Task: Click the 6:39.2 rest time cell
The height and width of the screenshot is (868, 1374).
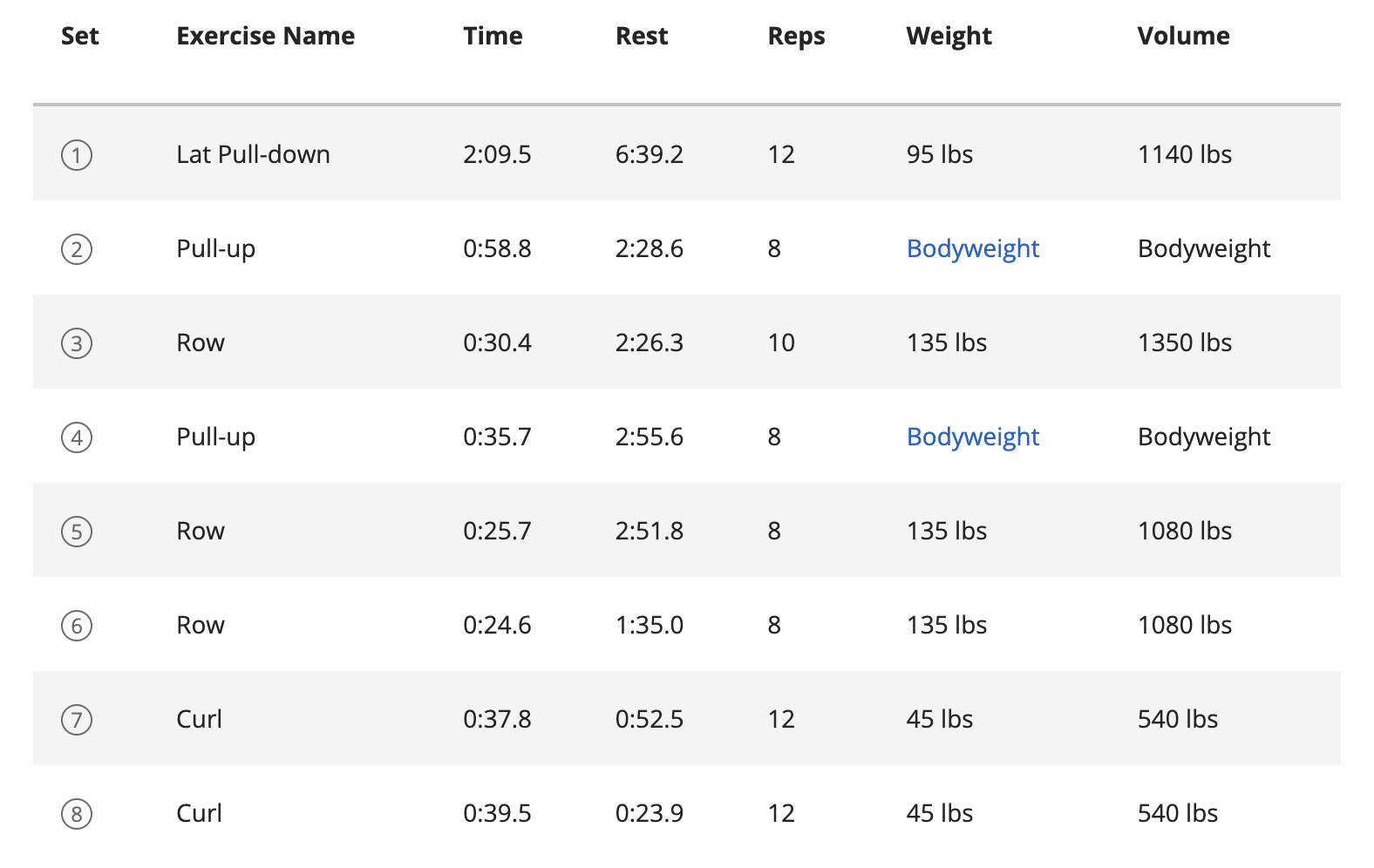Action: coord(649,155)
